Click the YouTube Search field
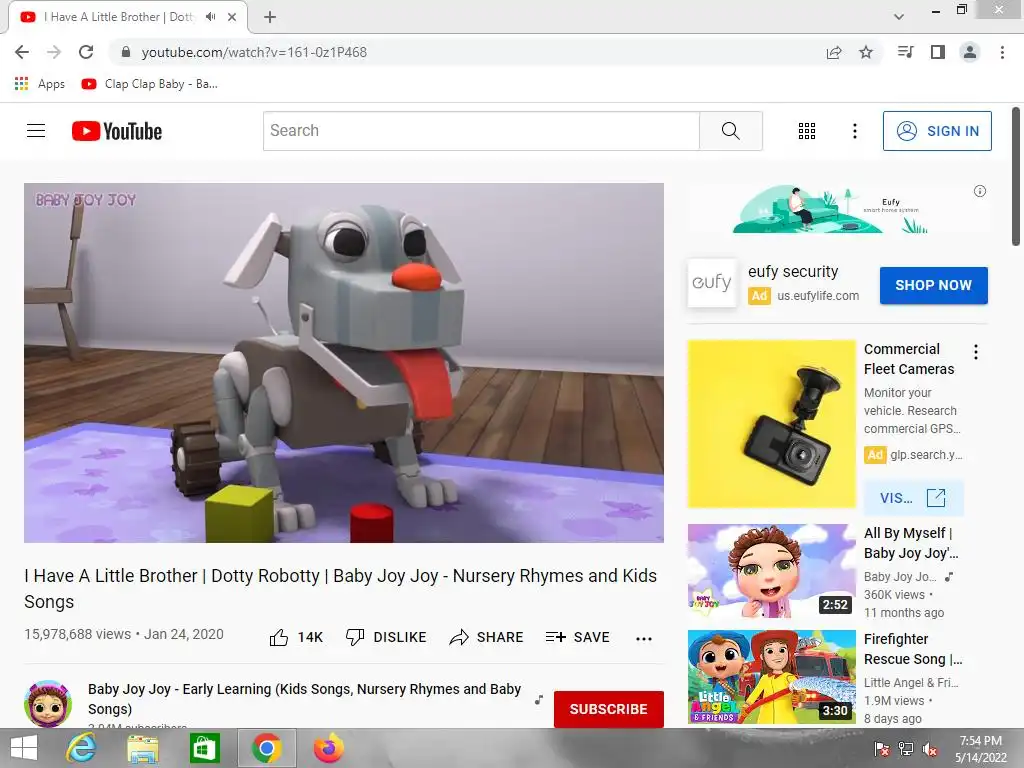 481,131
